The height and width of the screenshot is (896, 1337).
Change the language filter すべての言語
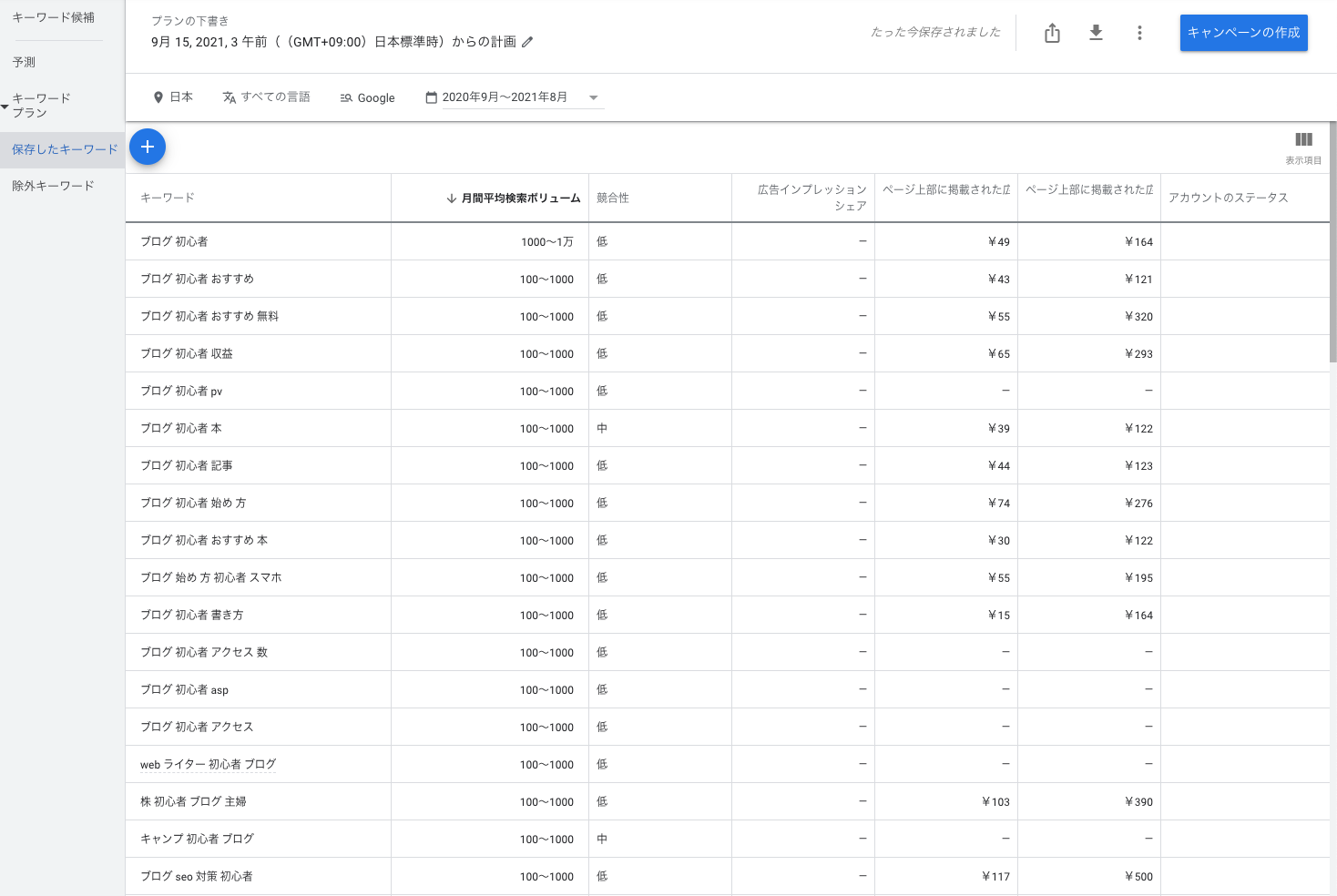(x=276, y=97)
